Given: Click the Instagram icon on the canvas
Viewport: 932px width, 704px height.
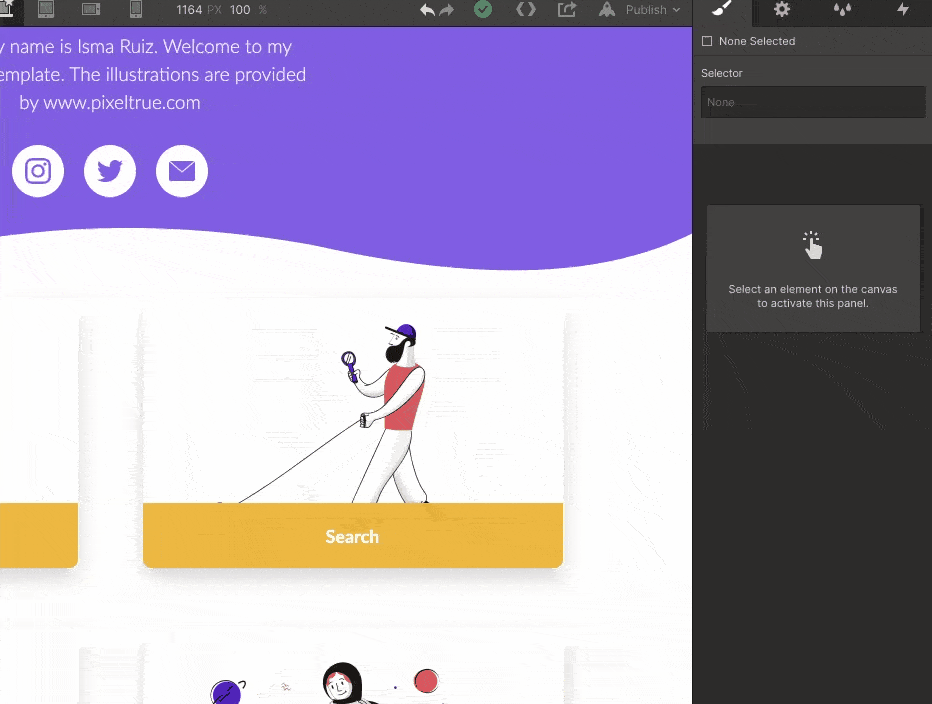Looking at the screenshot, I should (x=38, y=171).
